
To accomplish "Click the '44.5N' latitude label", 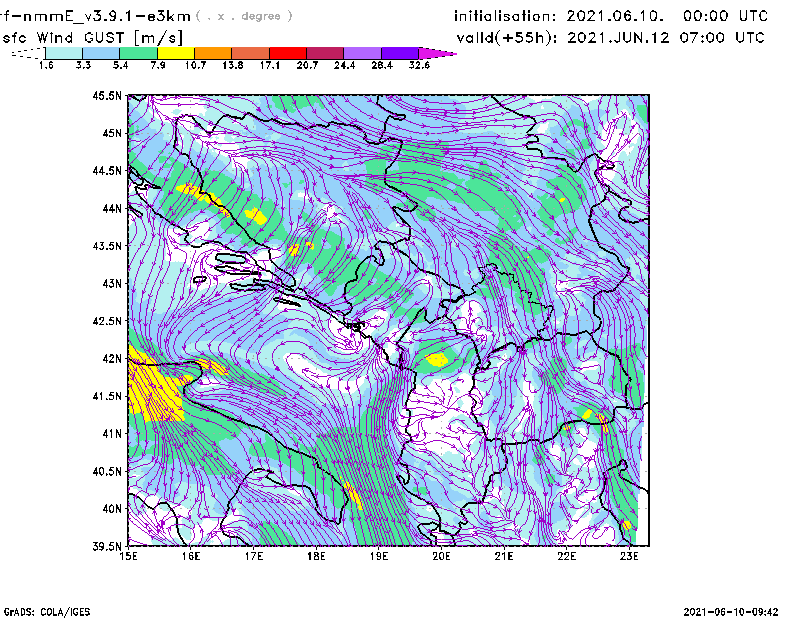I will (107, 170).
